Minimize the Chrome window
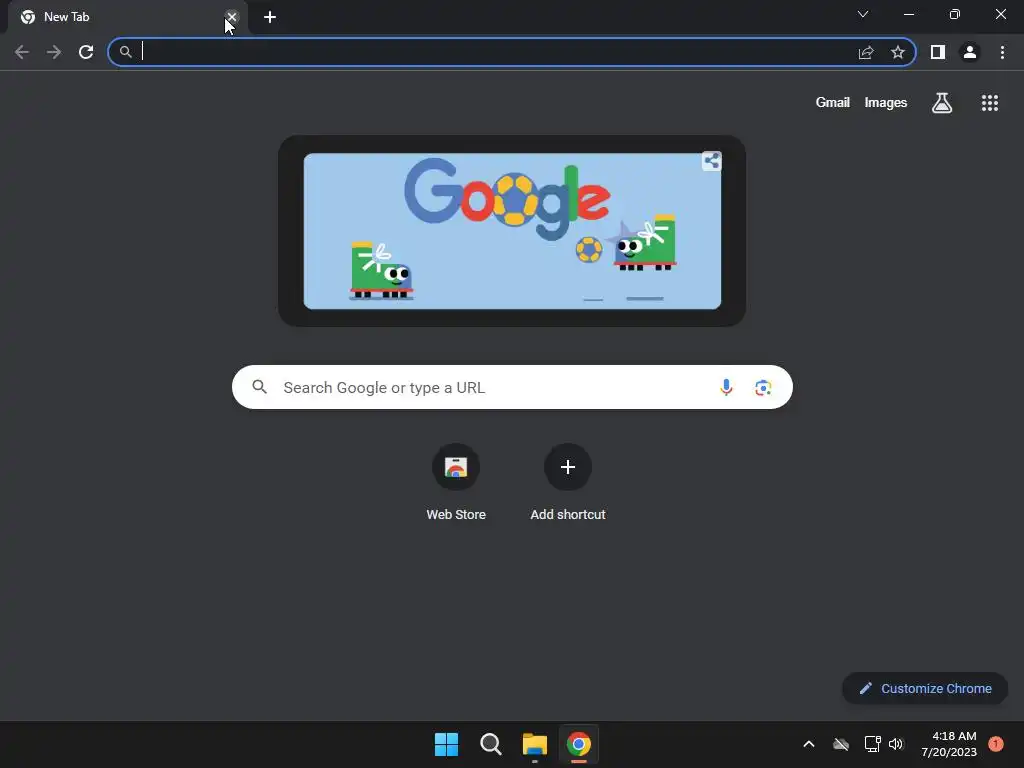This screenshot has width=1024, height=768. pos(909,14)
